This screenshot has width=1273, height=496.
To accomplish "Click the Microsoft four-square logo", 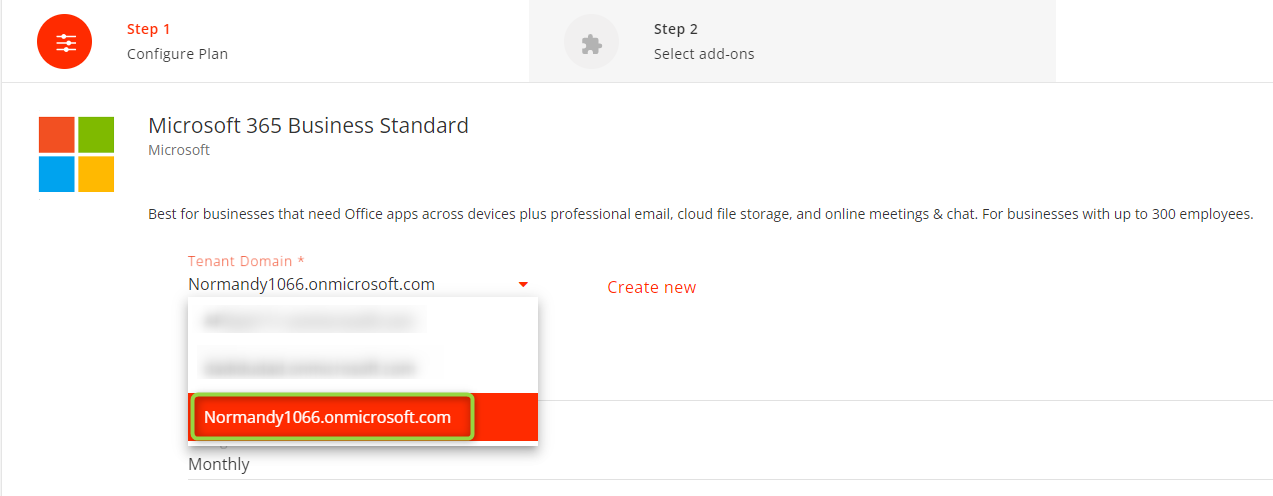I will coord(76,154).
